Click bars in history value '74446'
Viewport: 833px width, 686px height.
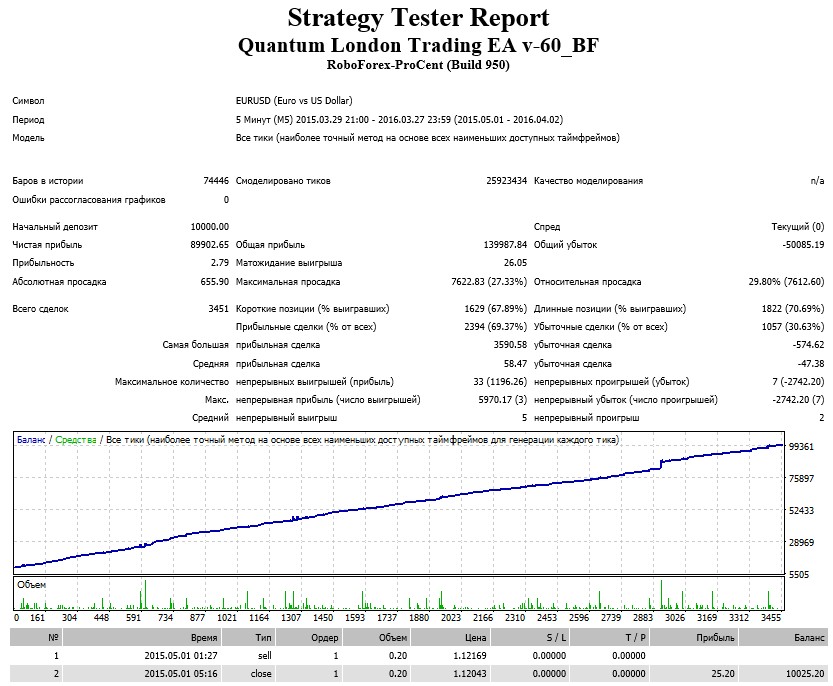(x=216, y=181)
